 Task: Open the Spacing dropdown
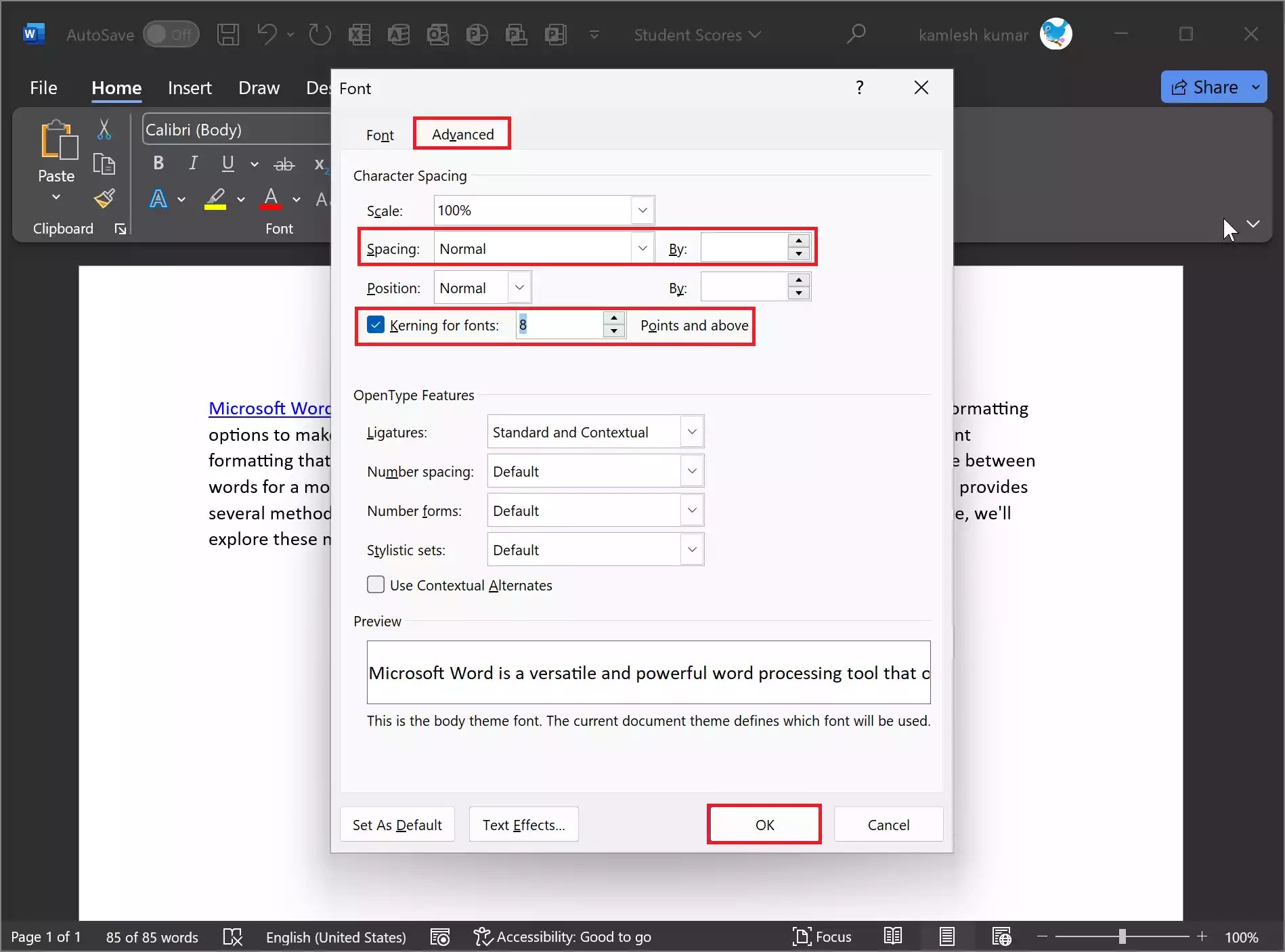pyautogui.click(x=642, y=248)
